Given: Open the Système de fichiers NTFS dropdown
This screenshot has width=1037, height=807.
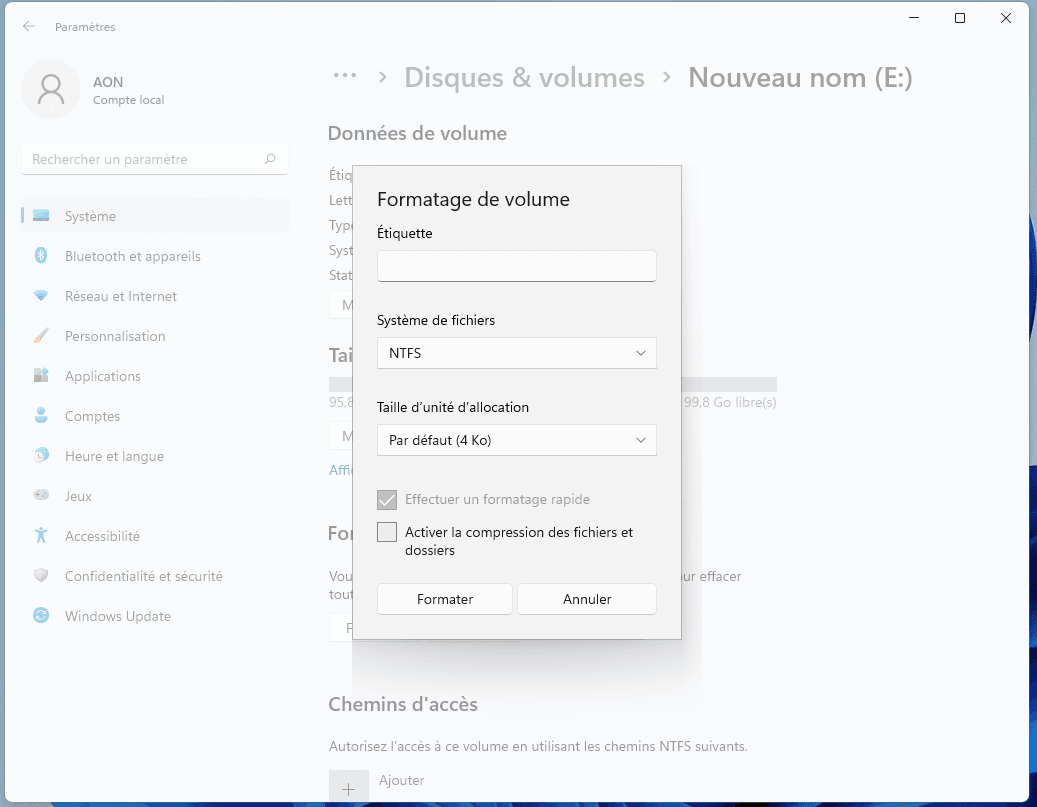Looking at the screenshot, I should (516, 353).
